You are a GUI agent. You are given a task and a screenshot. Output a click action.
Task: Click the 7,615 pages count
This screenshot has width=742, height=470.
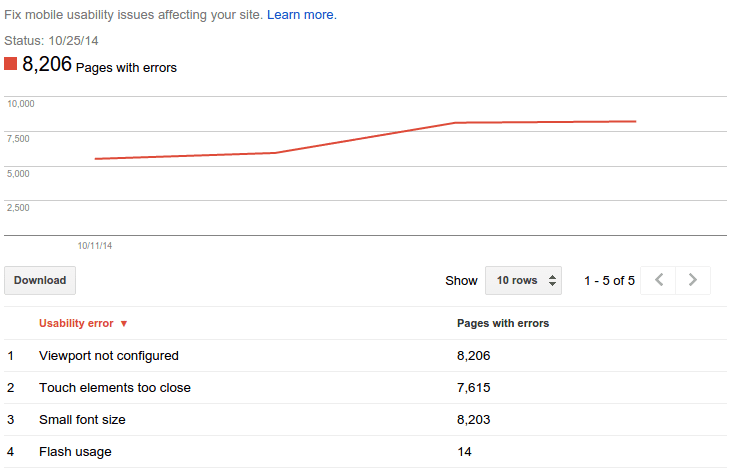473,387
